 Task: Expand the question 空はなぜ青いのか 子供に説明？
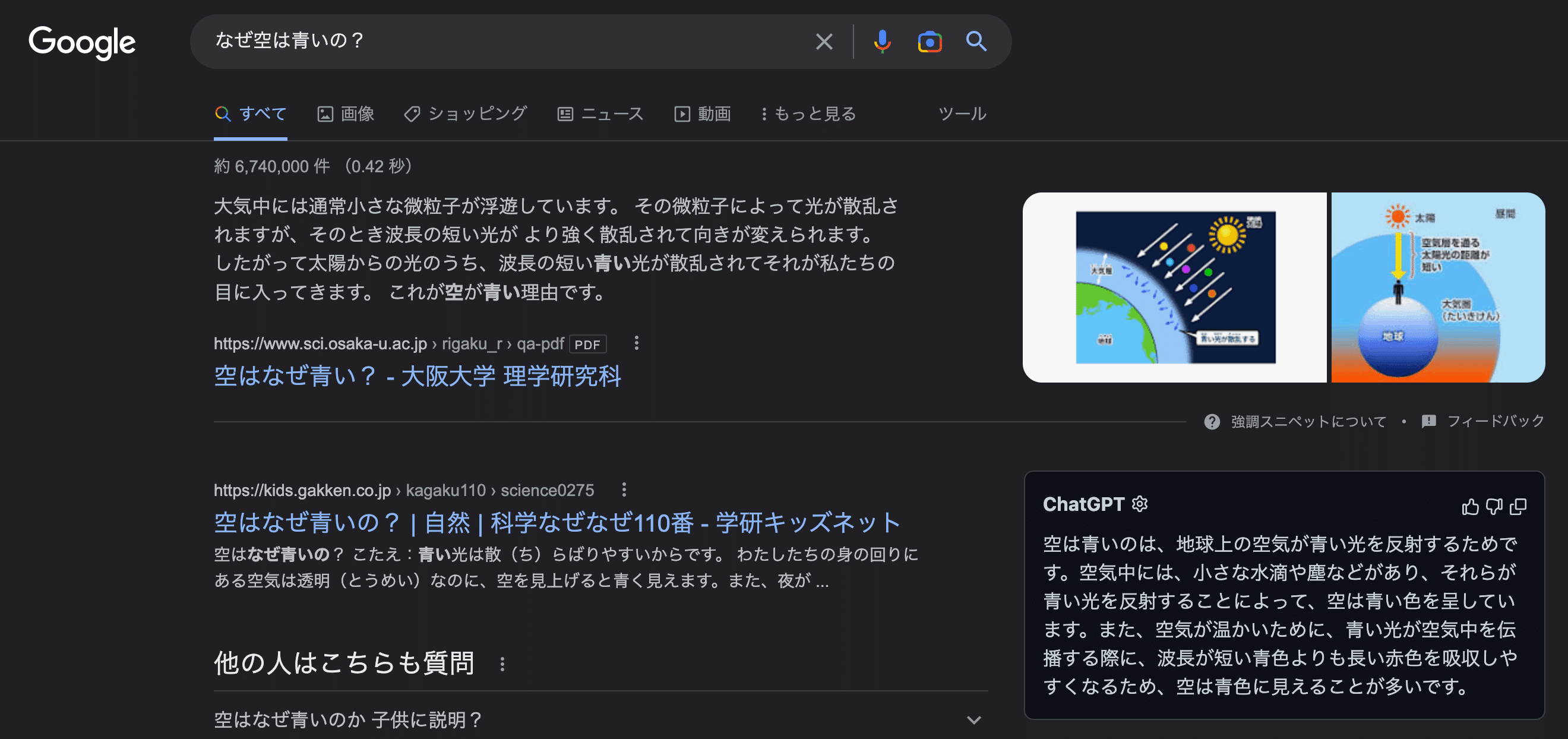973,720
